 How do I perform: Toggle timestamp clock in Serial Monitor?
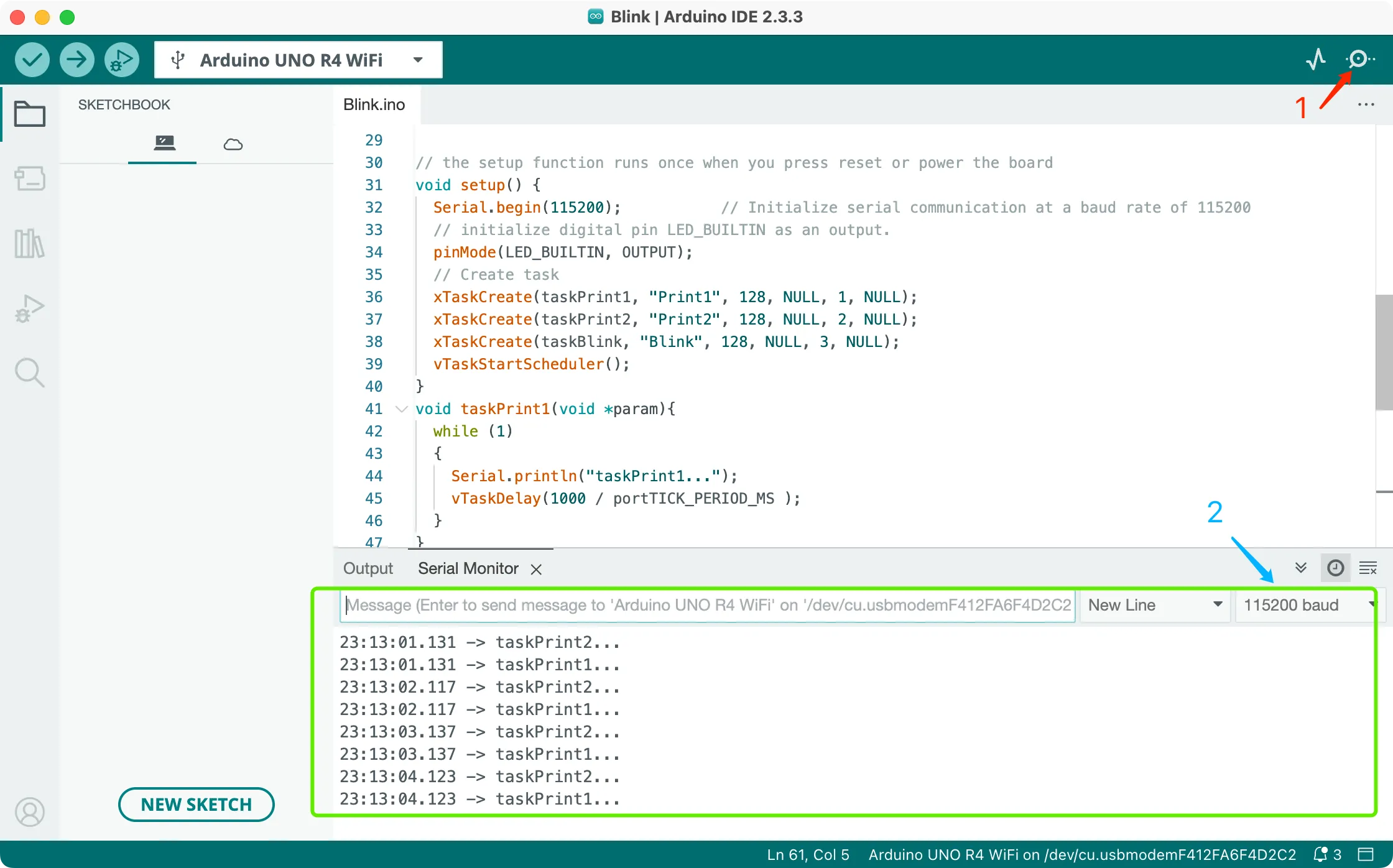(x=1335, y=568)
